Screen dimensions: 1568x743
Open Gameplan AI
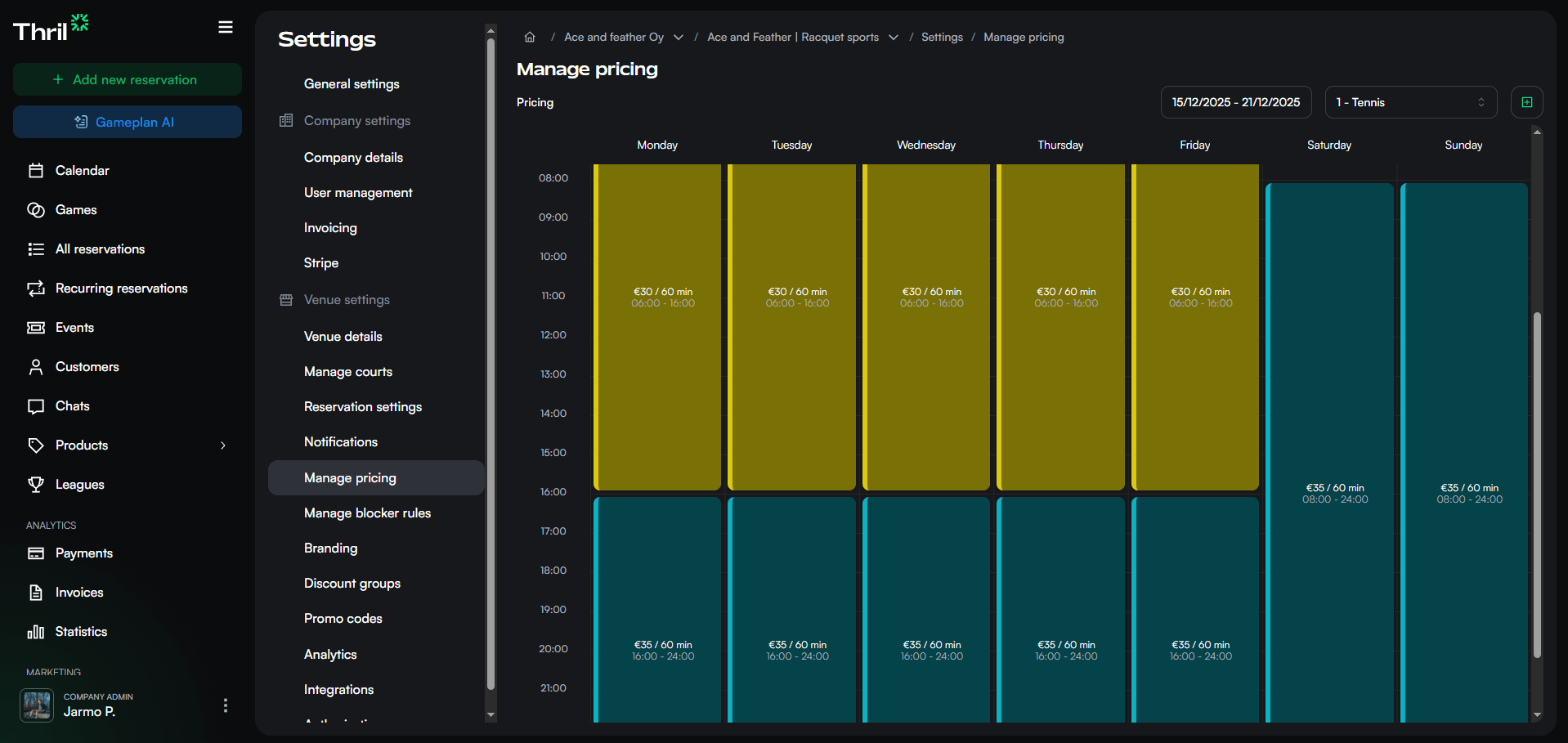[127, 122]
